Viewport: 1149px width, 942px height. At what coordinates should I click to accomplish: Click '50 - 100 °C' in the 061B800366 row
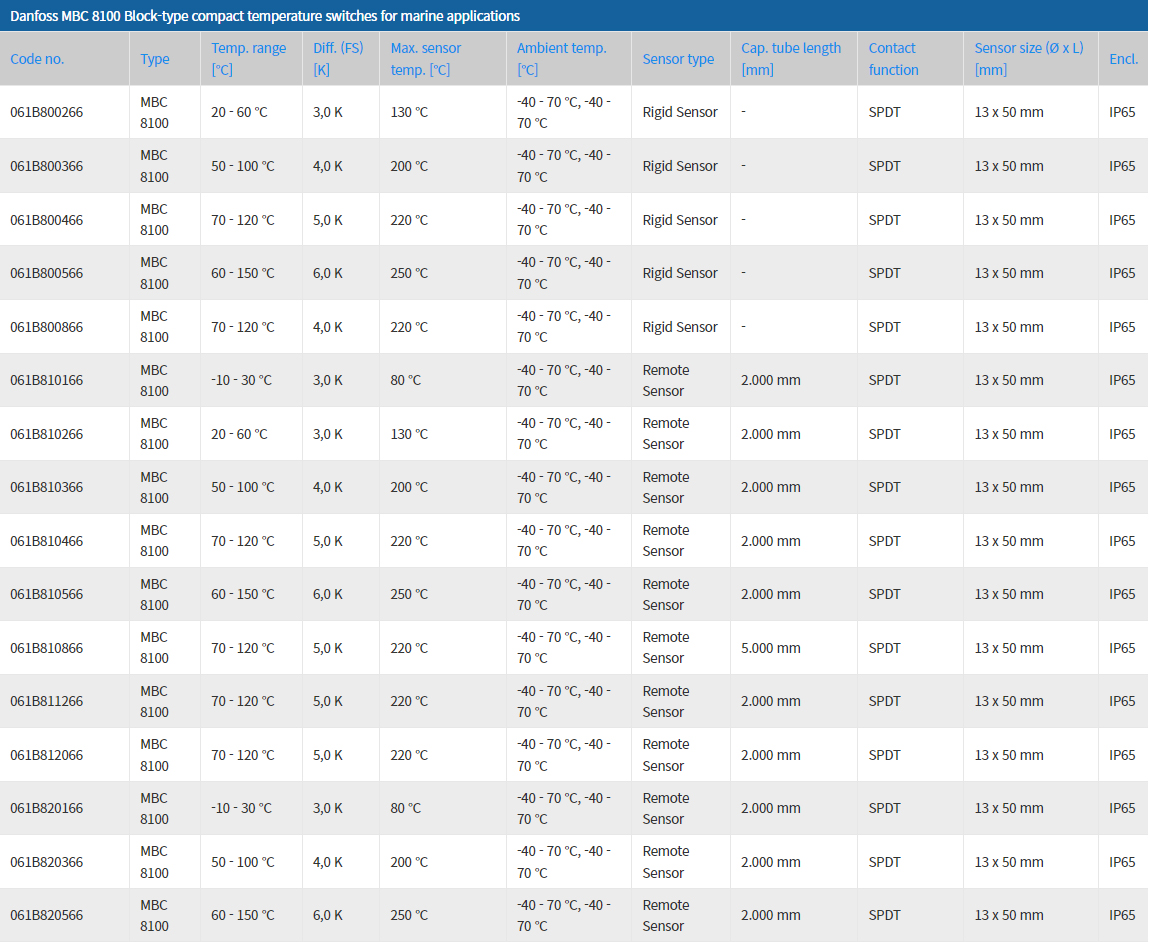pyautogui.click(x=243, y=166)
